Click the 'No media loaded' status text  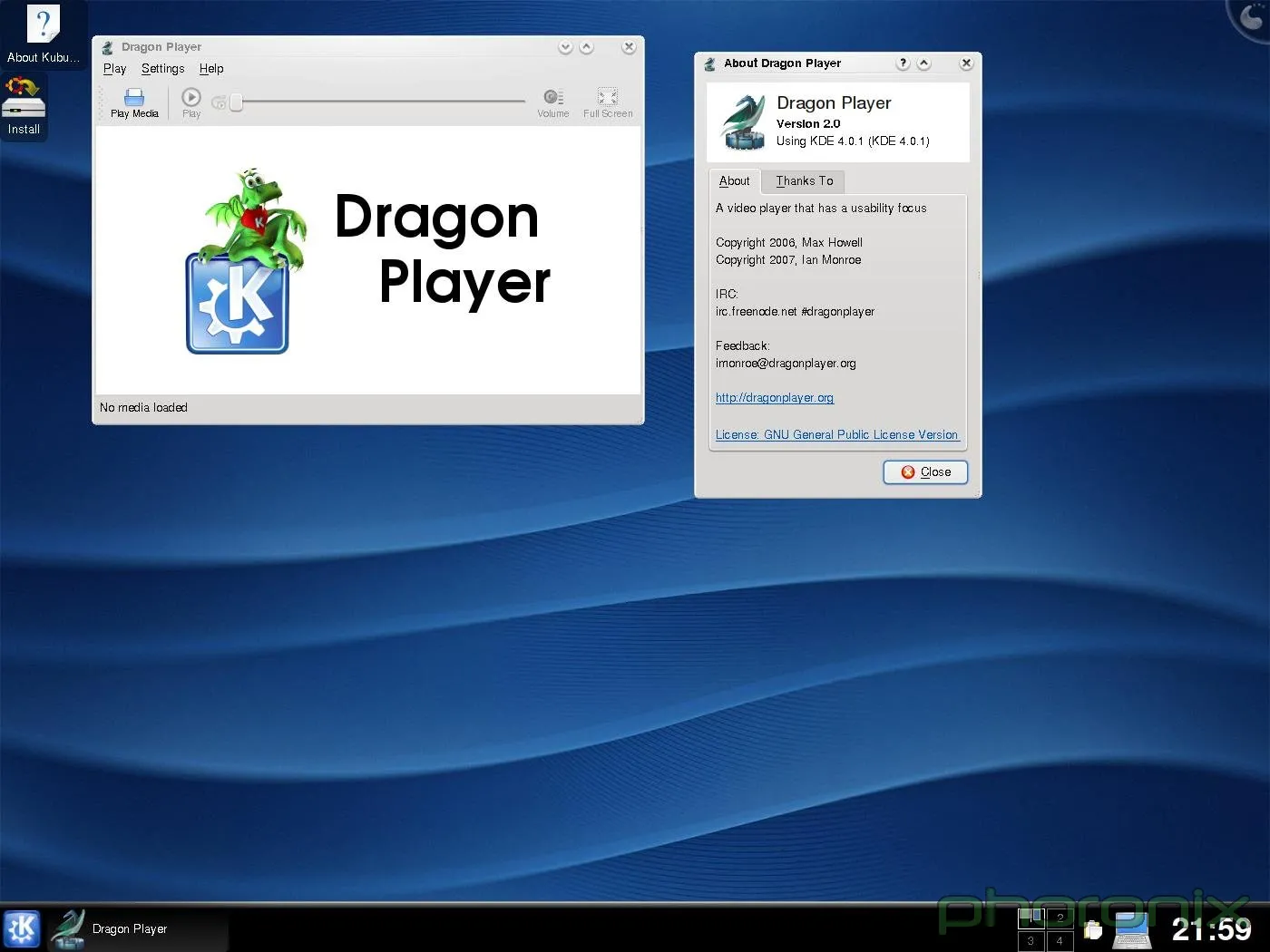click(x=143, y=408)
